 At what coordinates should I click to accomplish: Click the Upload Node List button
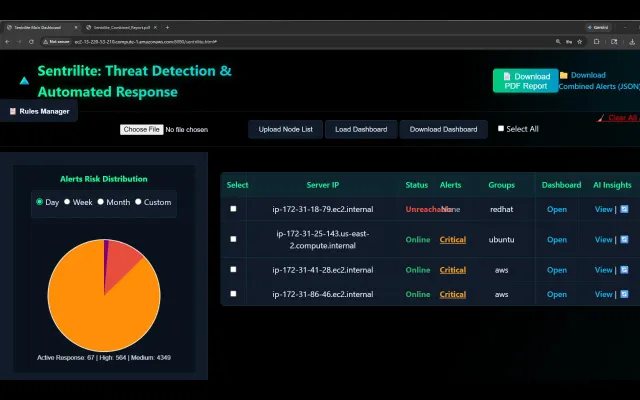[285, 129]
